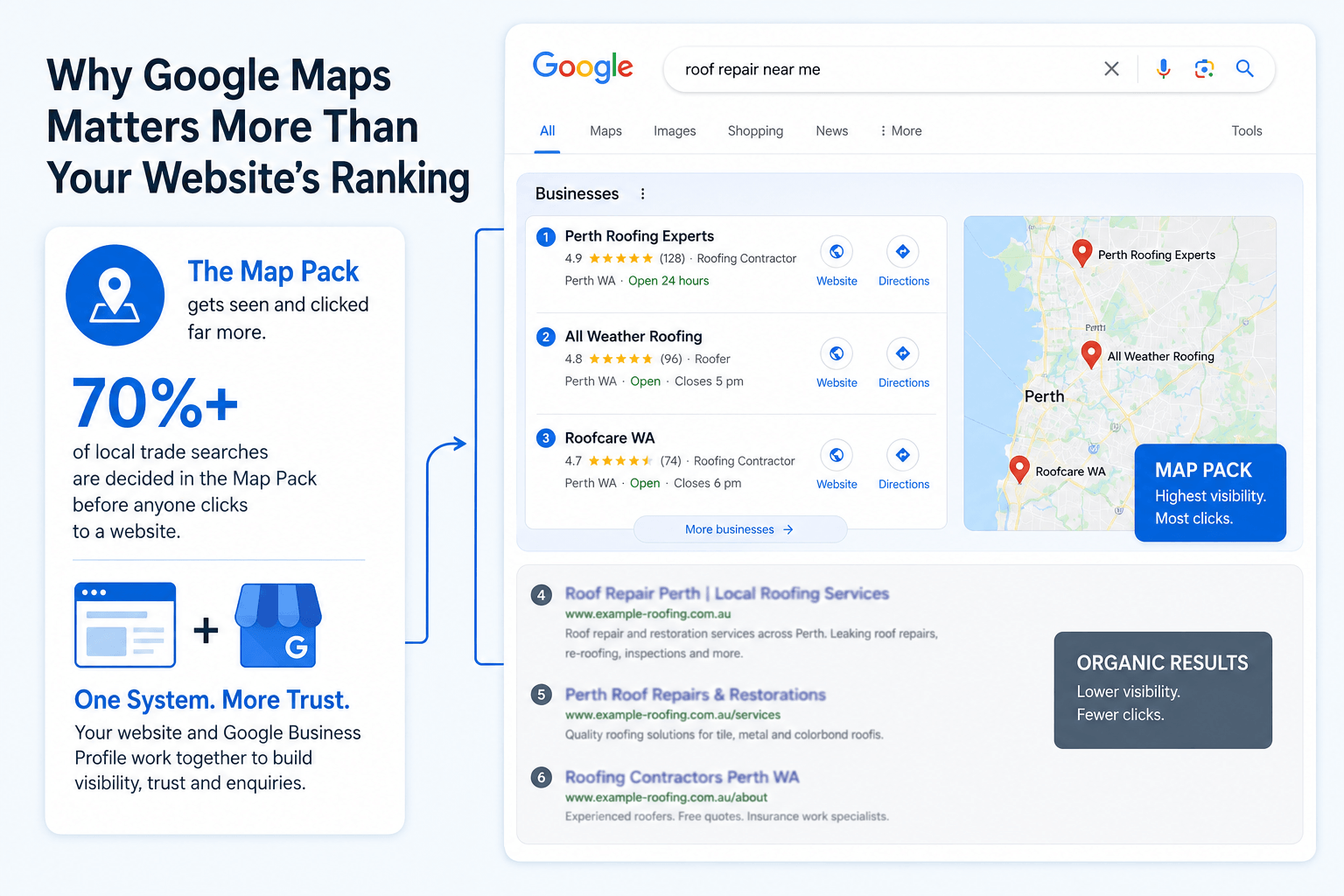Click the arrow on More businesses

[x=788, y=529]
